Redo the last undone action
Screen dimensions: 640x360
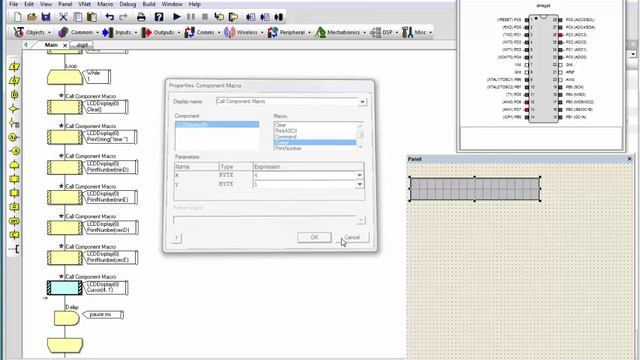coord(123,17)
